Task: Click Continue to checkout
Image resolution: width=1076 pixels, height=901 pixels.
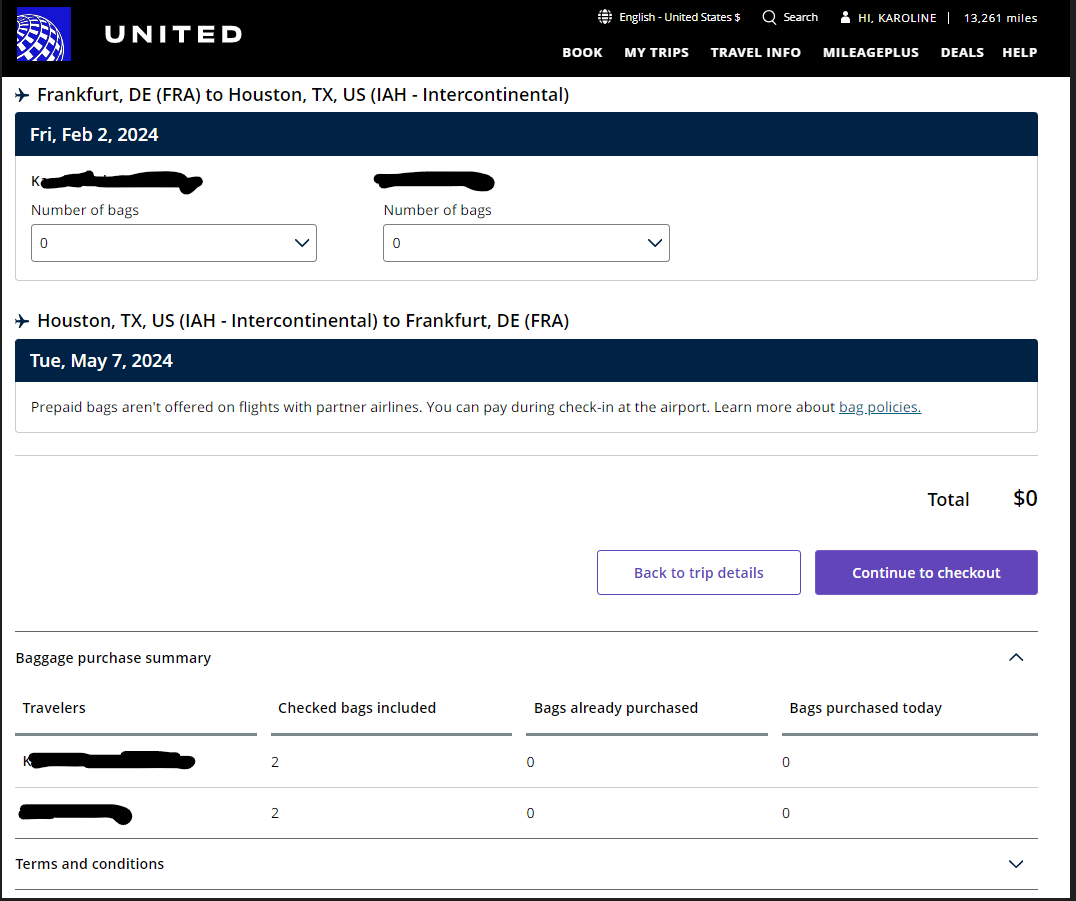Action: click(925, 572)
